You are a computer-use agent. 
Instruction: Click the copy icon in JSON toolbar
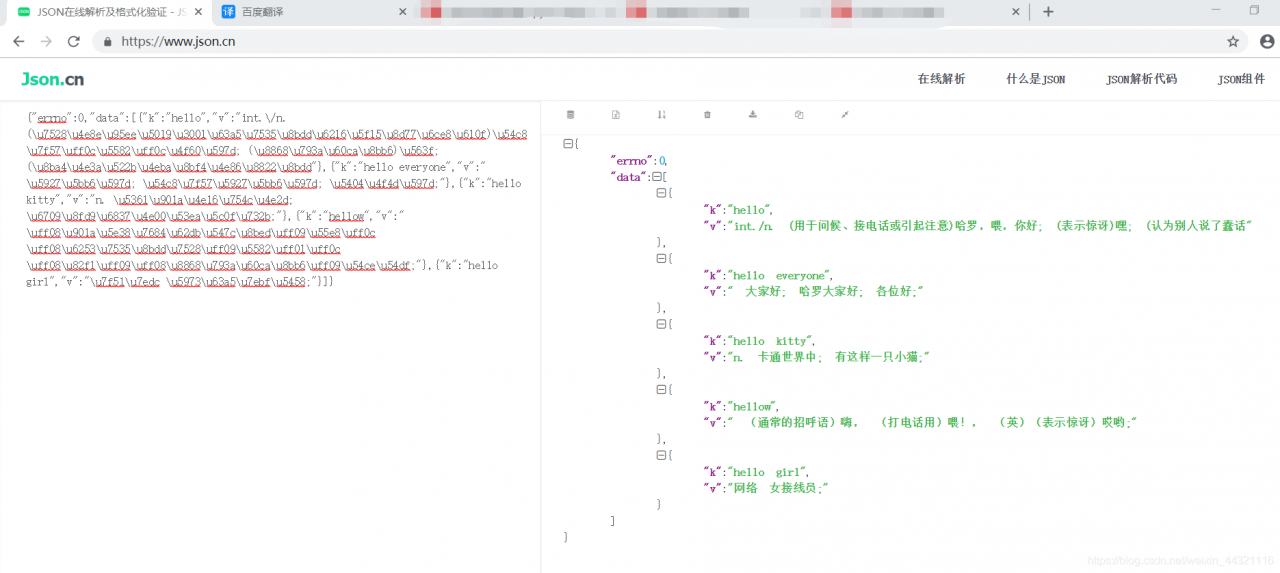[799, 115]
